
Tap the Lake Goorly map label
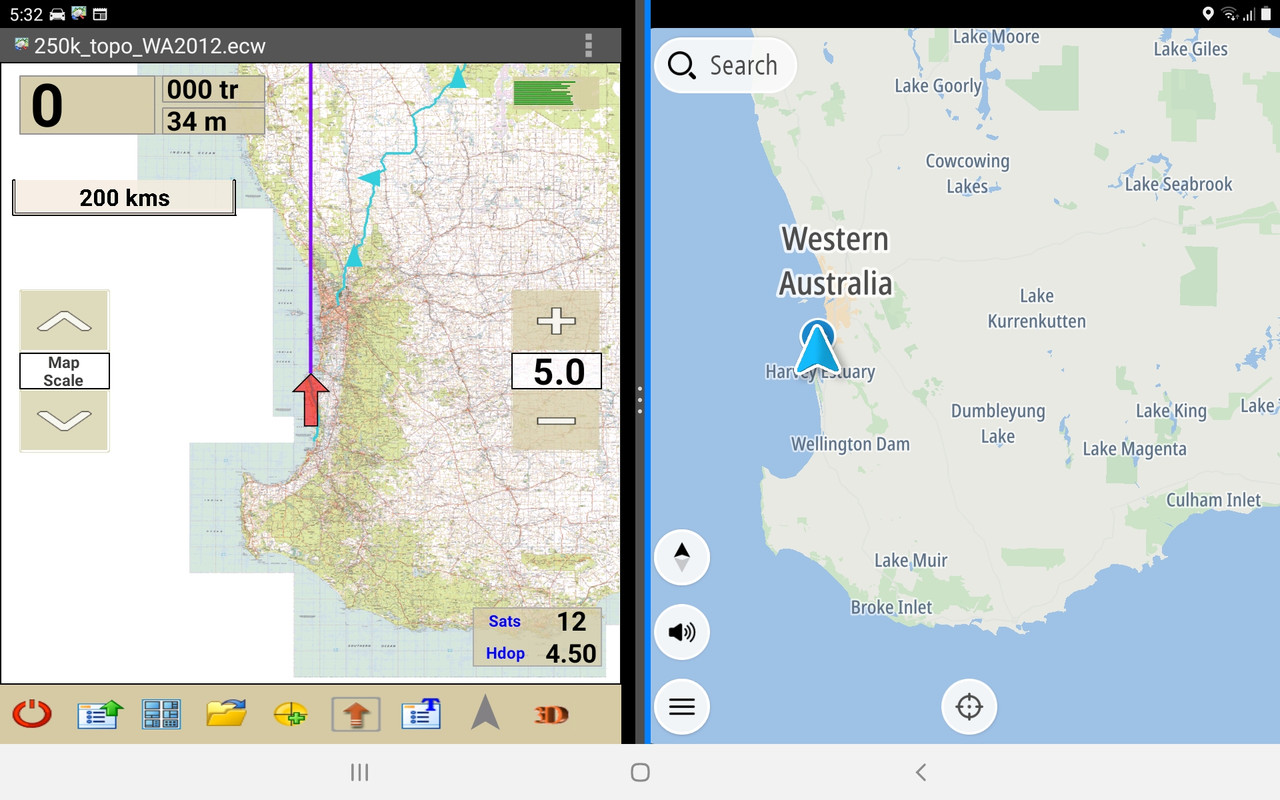938,86
